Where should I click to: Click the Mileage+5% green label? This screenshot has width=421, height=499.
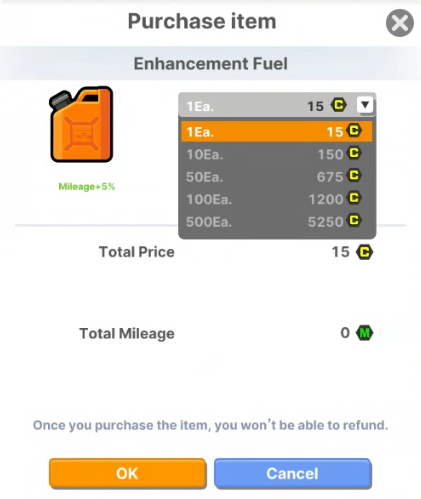pyautogui.click(x=87, y=186)
